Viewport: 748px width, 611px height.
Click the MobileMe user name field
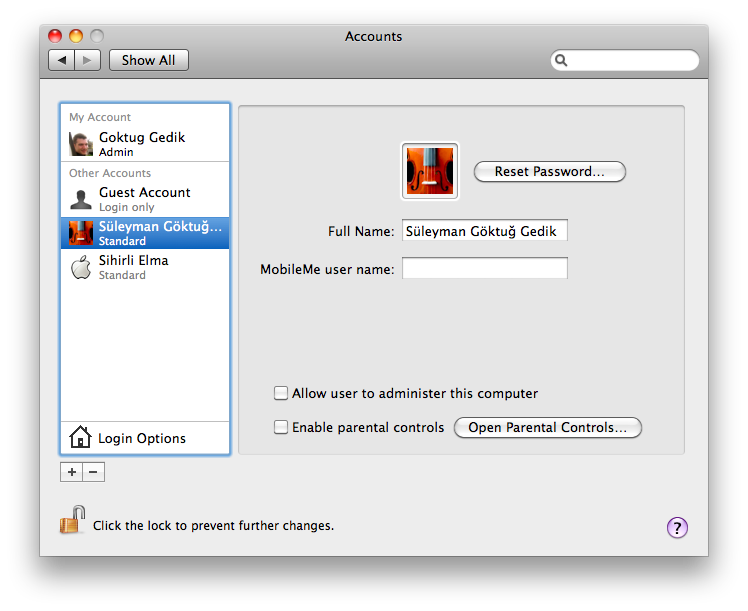[484, 268]
